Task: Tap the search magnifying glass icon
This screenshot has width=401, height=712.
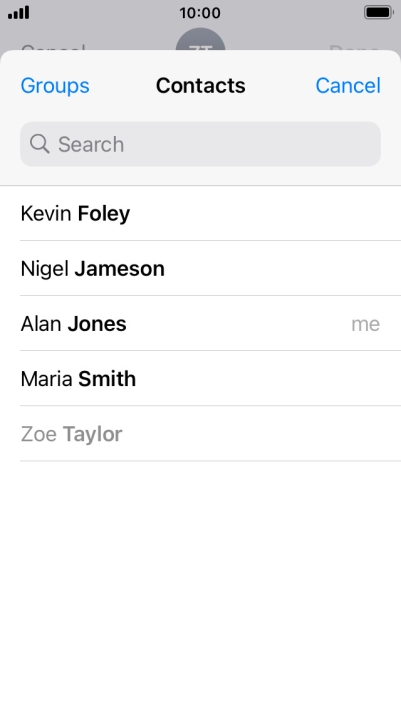Action: (x=40, y=144)
